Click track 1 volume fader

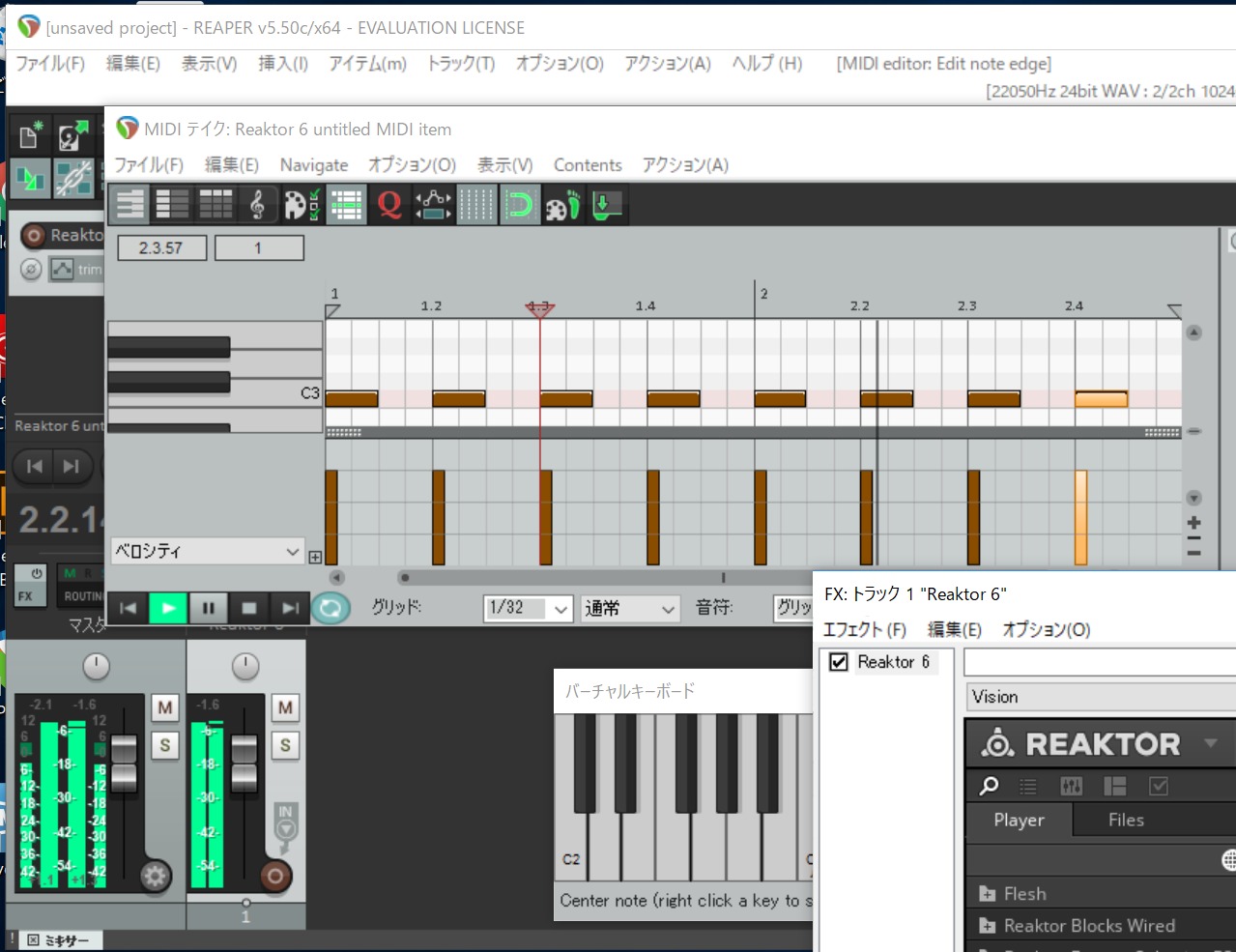[245, 764]
